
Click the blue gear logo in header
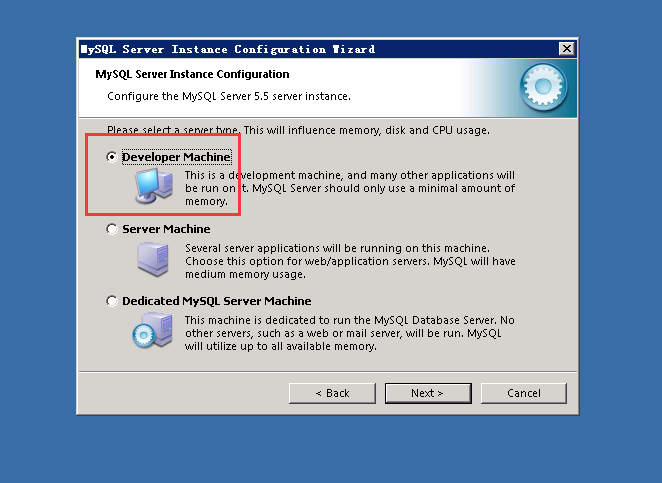coord(544,90)
